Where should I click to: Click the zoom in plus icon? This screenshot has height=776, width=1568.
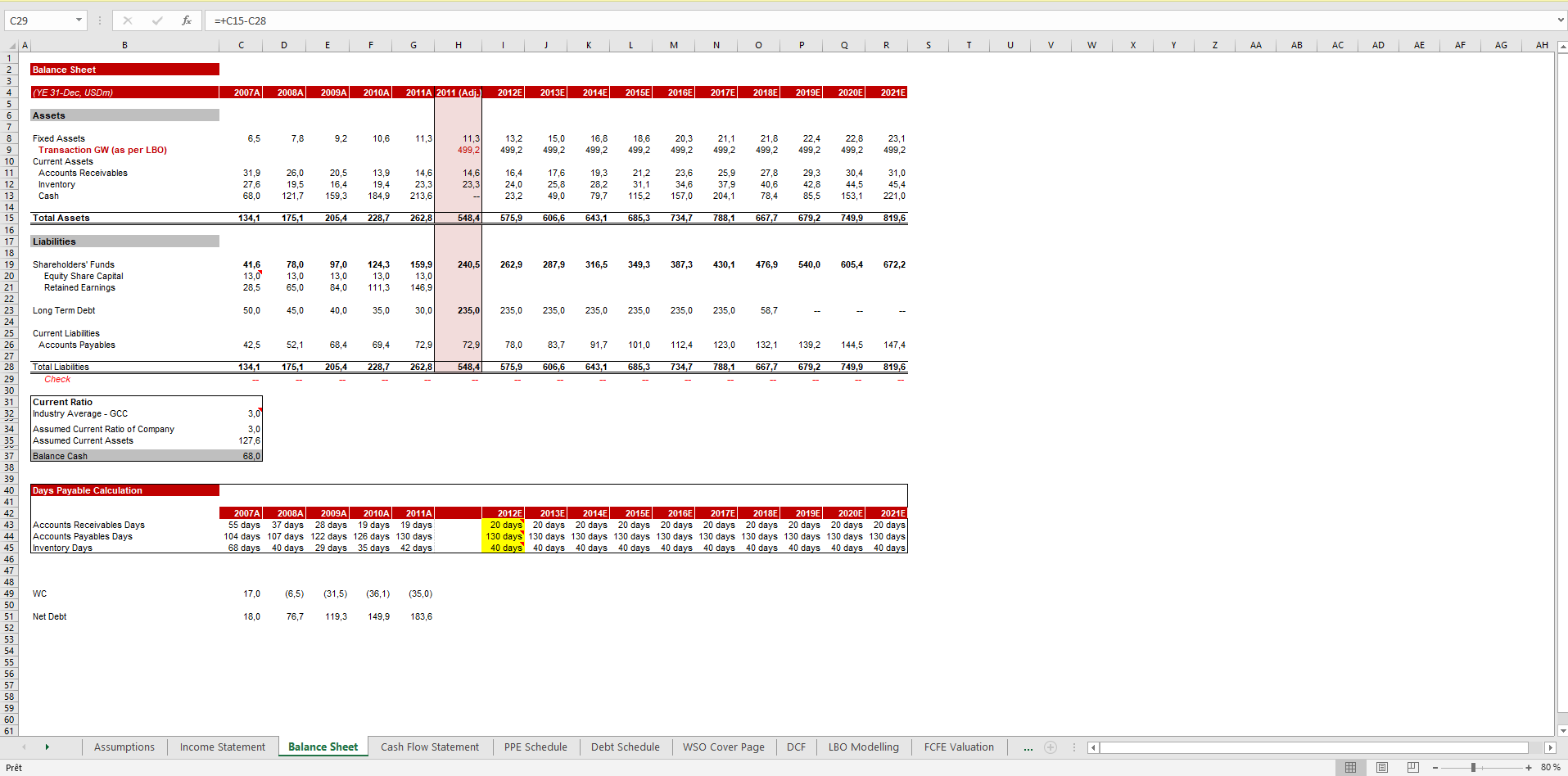tap(1528, 767)
